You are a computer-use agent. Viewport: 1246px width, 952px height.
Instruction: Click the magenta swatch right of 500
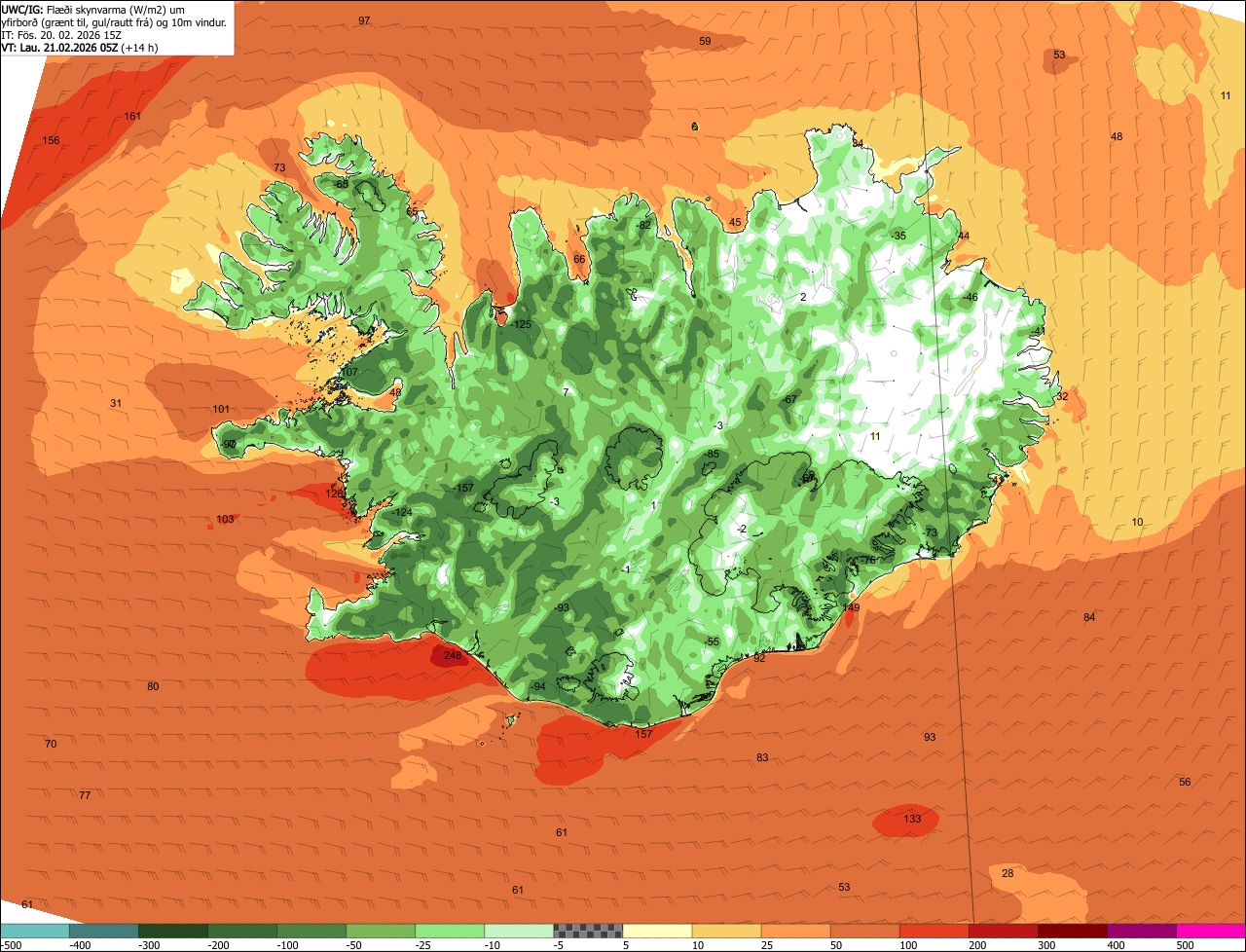click(x=1211, y=931)
